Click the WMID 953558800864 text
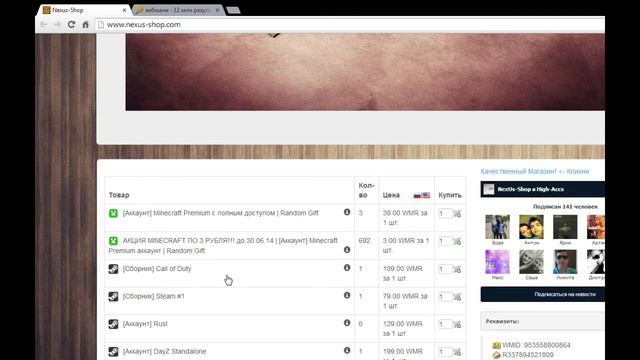Image resolution: width=640 pixels, height=360 pixels. coord(536,345)
